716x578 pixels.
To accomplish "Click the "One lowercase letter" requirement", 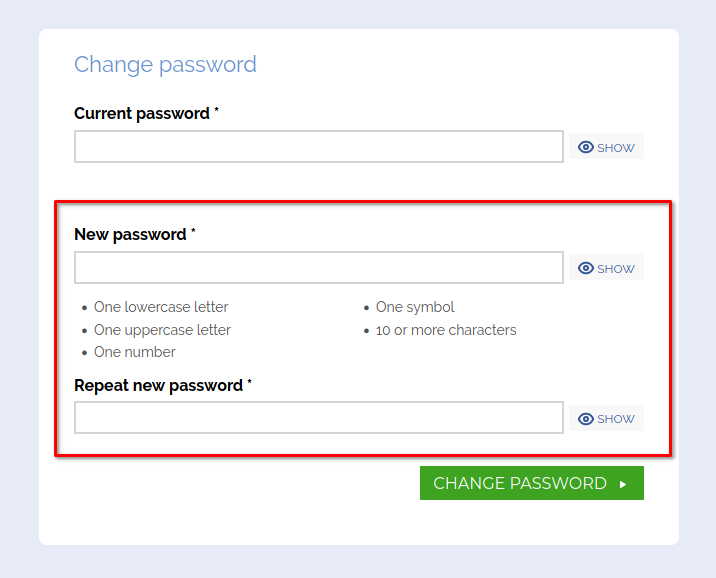I will click(161, 307).
